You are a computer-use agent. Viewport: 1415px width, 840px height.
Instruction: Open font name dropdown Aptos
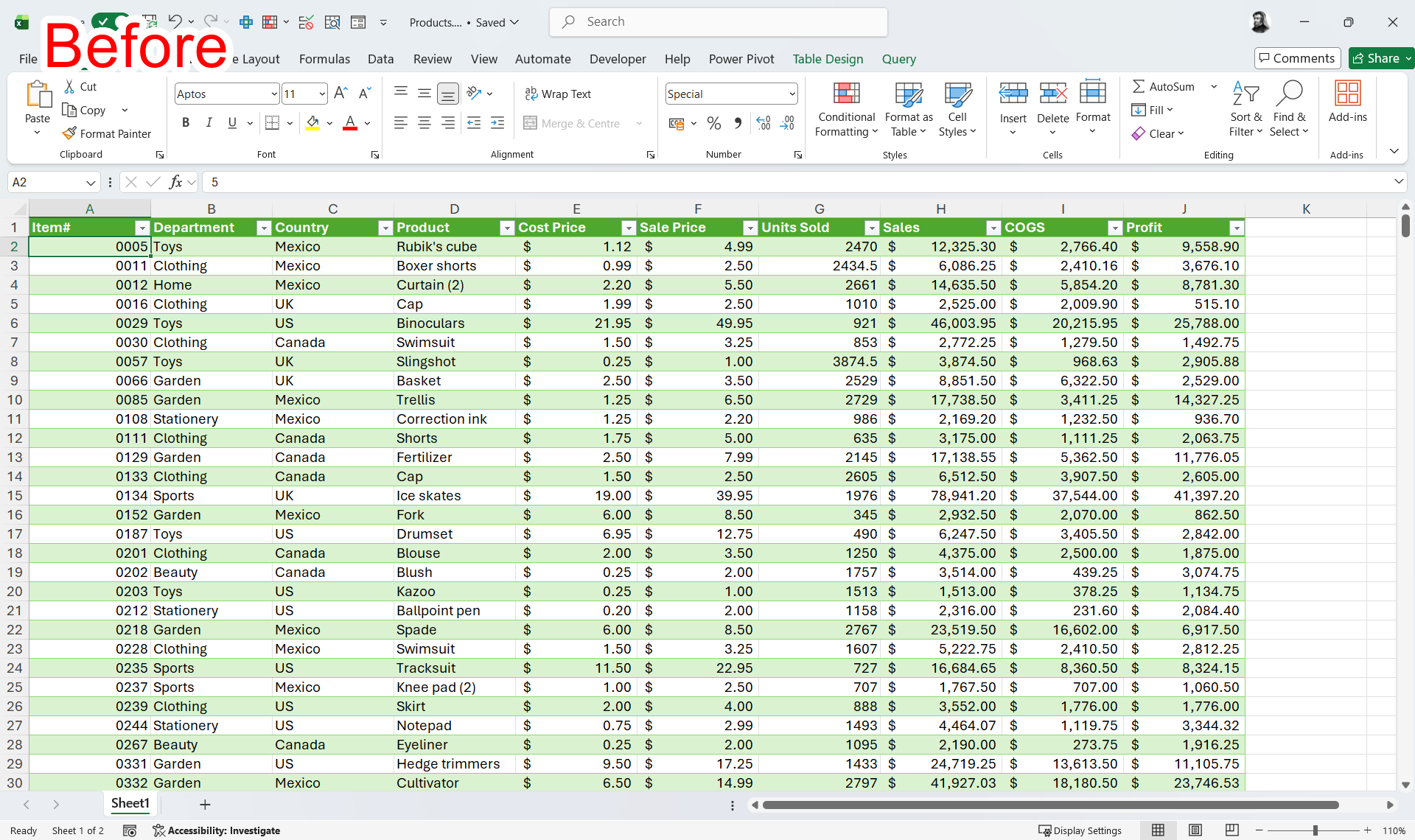click(x=274, y=94)
